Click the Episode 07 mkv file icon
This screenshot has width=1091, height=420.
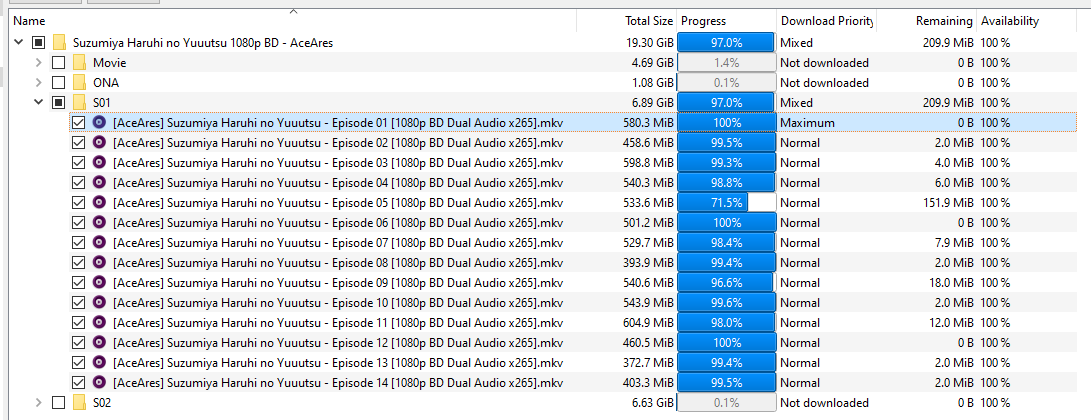coord(99,243)
